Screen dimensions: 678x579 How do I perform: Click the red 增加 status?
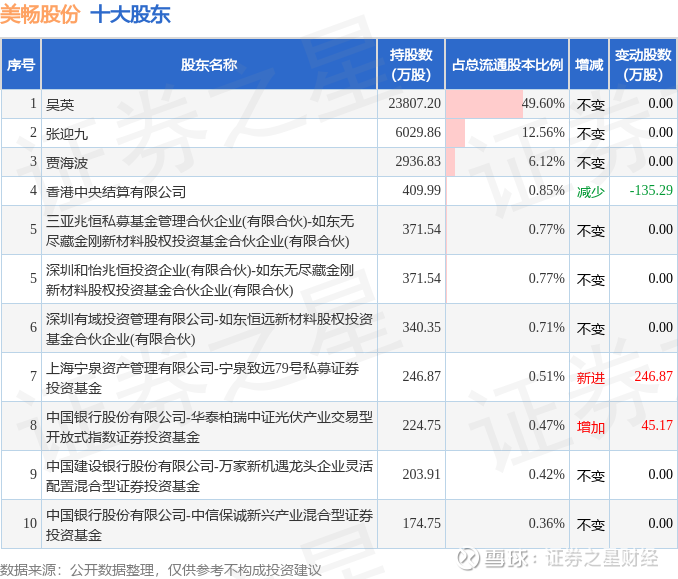coord(591,427)
